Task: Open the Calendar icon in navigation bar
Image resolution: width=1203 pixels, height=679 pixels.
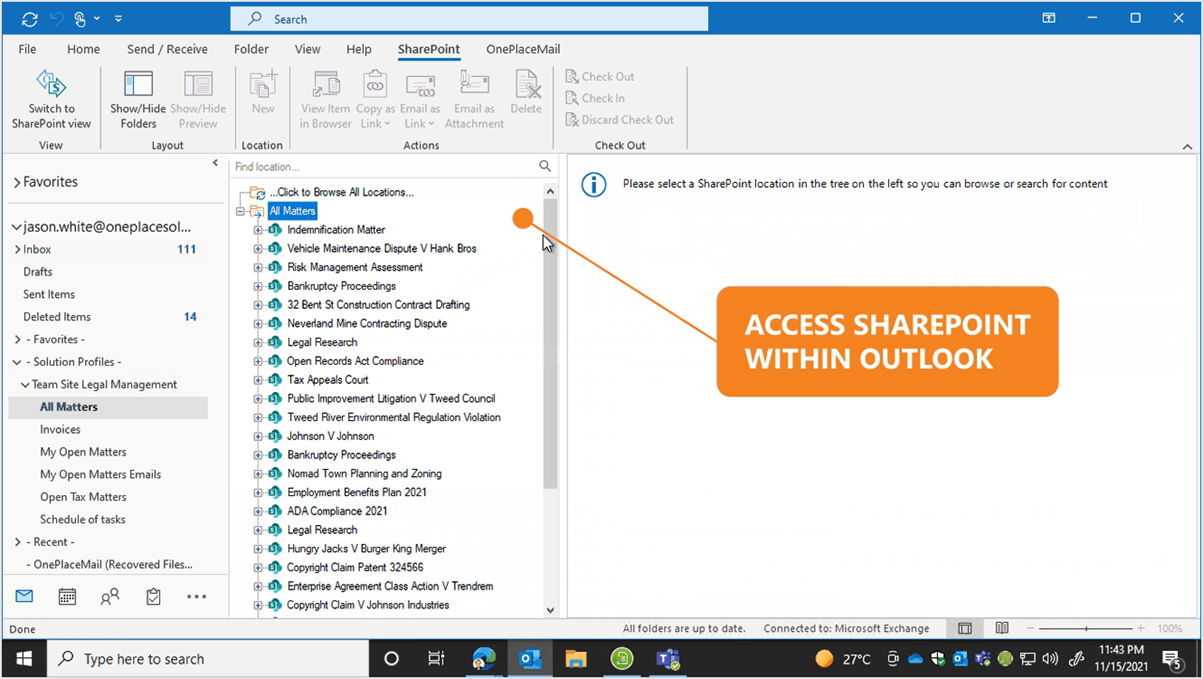Action: 67,596
